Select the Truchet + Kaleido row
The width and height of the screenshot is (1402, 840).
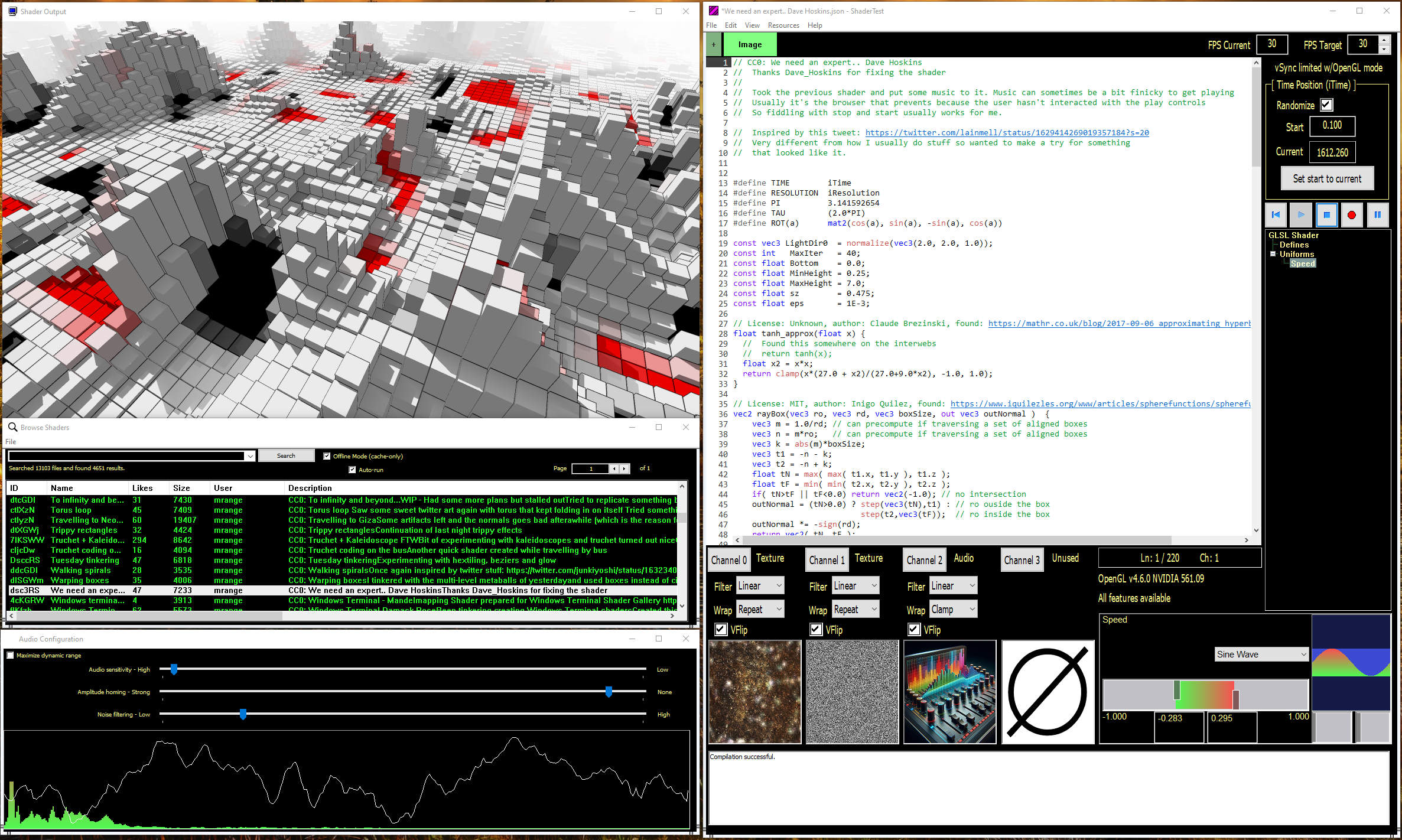pyautogui.click(x=343, y=540)
